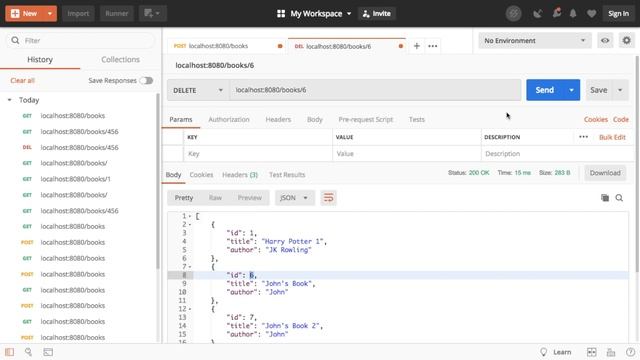The image size is (640, 360).
Task: Toggle sidebar icon in status bar
Action: 9,352
